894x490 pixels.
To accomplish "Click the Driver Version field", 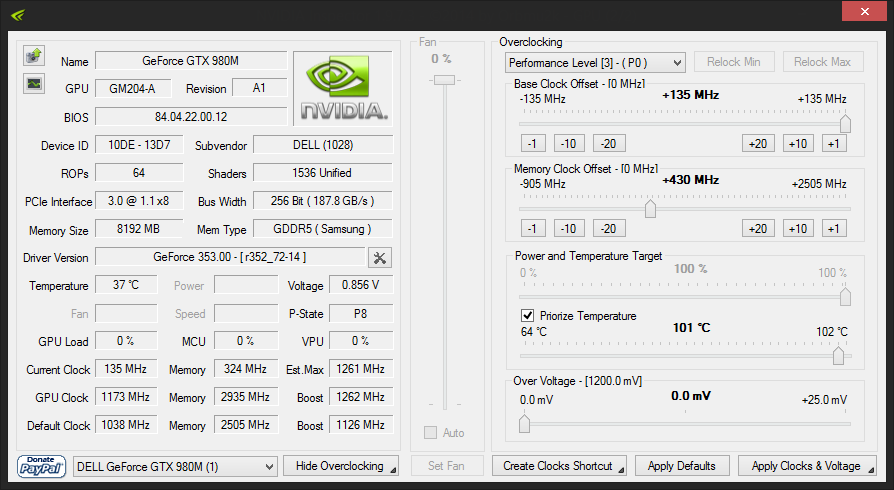I will click(x=230, y=257).
